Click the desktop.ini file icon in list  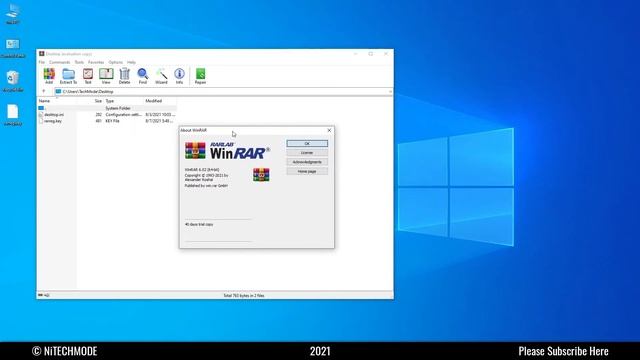[x=41, y=115]
